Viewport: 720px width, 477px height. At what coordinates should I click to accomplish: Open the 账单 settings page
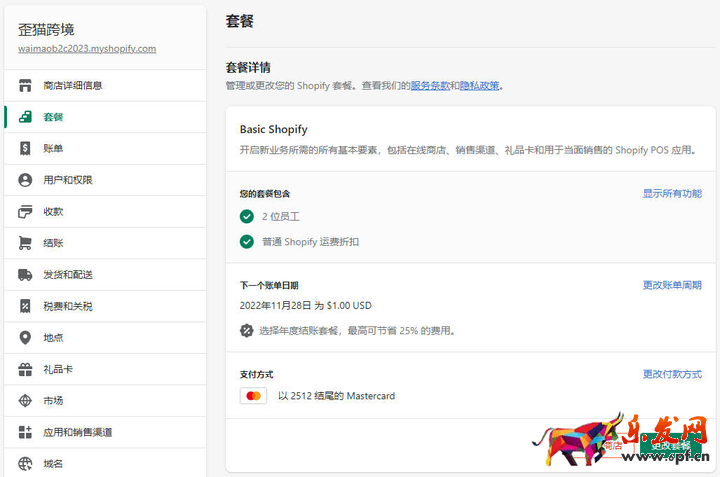[105, 148]
